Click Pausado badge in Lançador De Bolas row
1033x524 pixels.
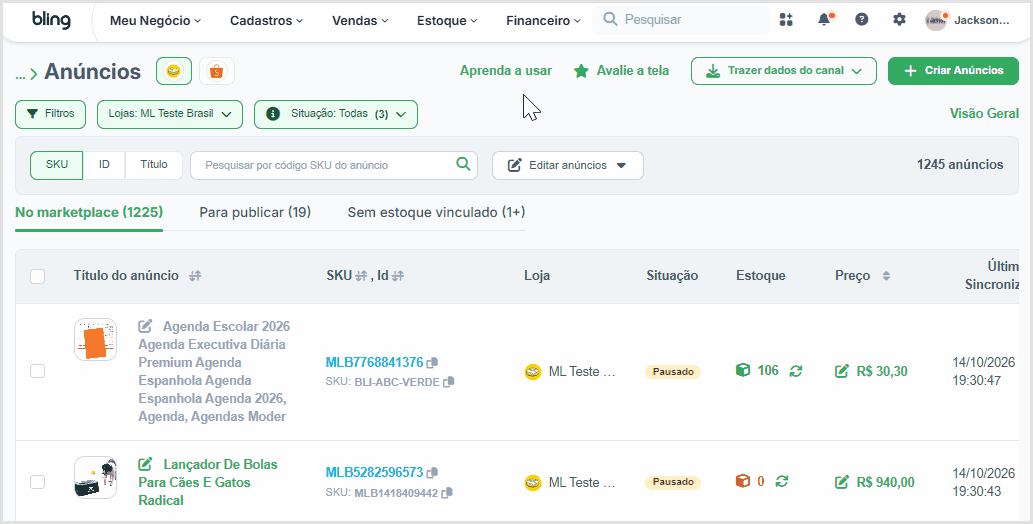click(x=673, y=482)
